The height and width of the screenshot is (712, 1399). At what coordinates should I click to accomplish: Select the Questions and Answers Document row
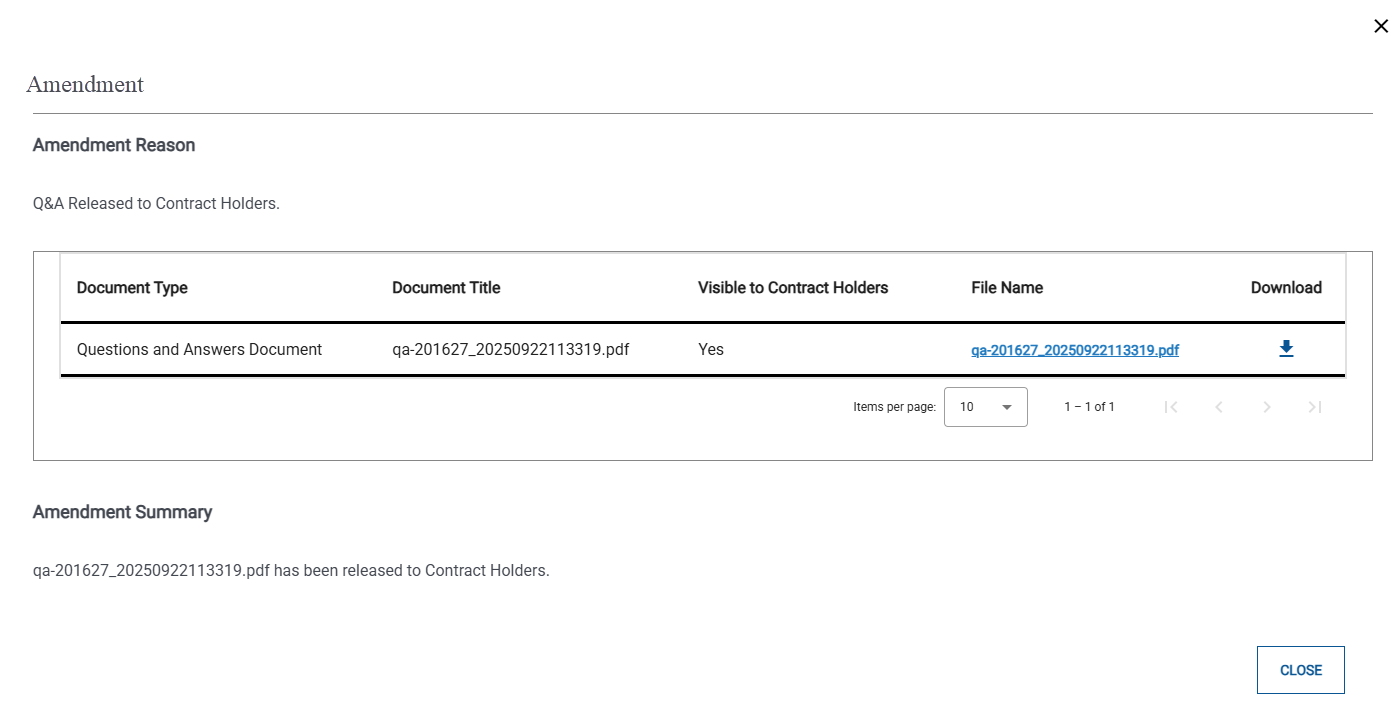199,349
